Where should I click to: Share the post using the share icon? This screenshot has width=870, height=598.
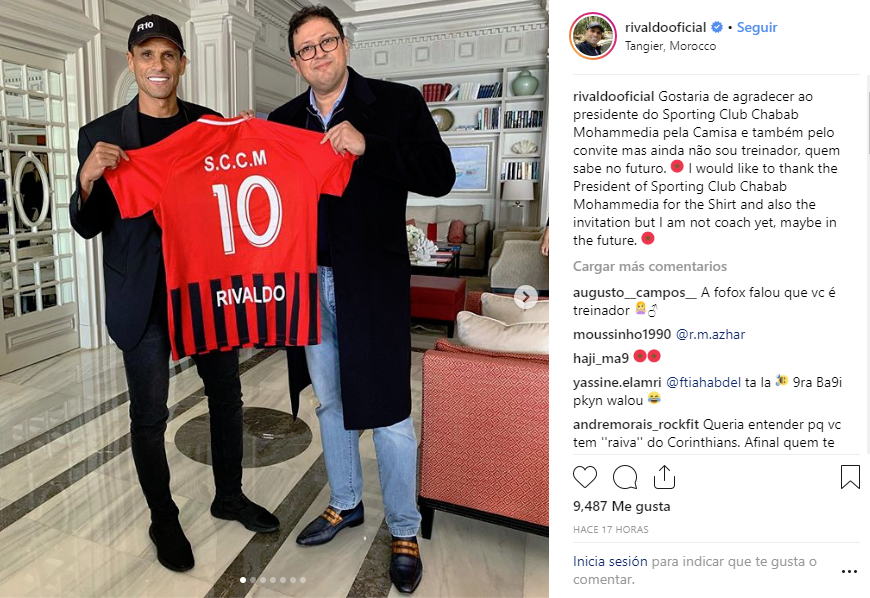[x=664, y=477]
